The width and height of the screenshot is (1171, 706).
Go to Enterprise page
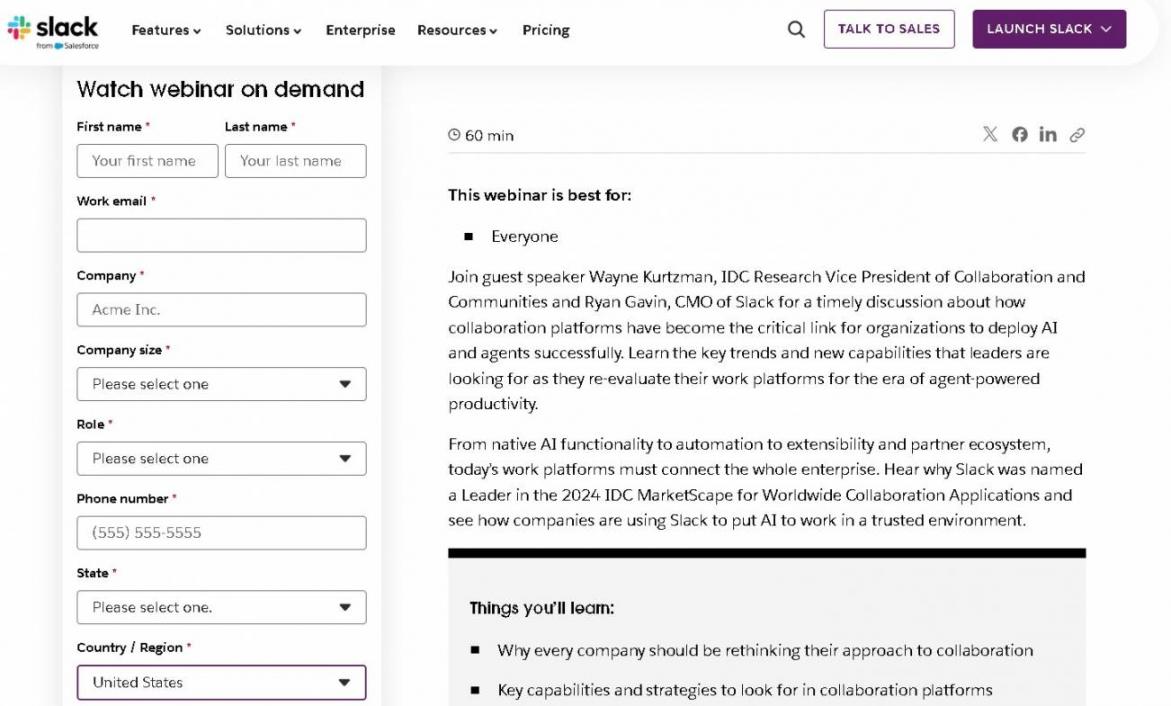pos(360,30)
